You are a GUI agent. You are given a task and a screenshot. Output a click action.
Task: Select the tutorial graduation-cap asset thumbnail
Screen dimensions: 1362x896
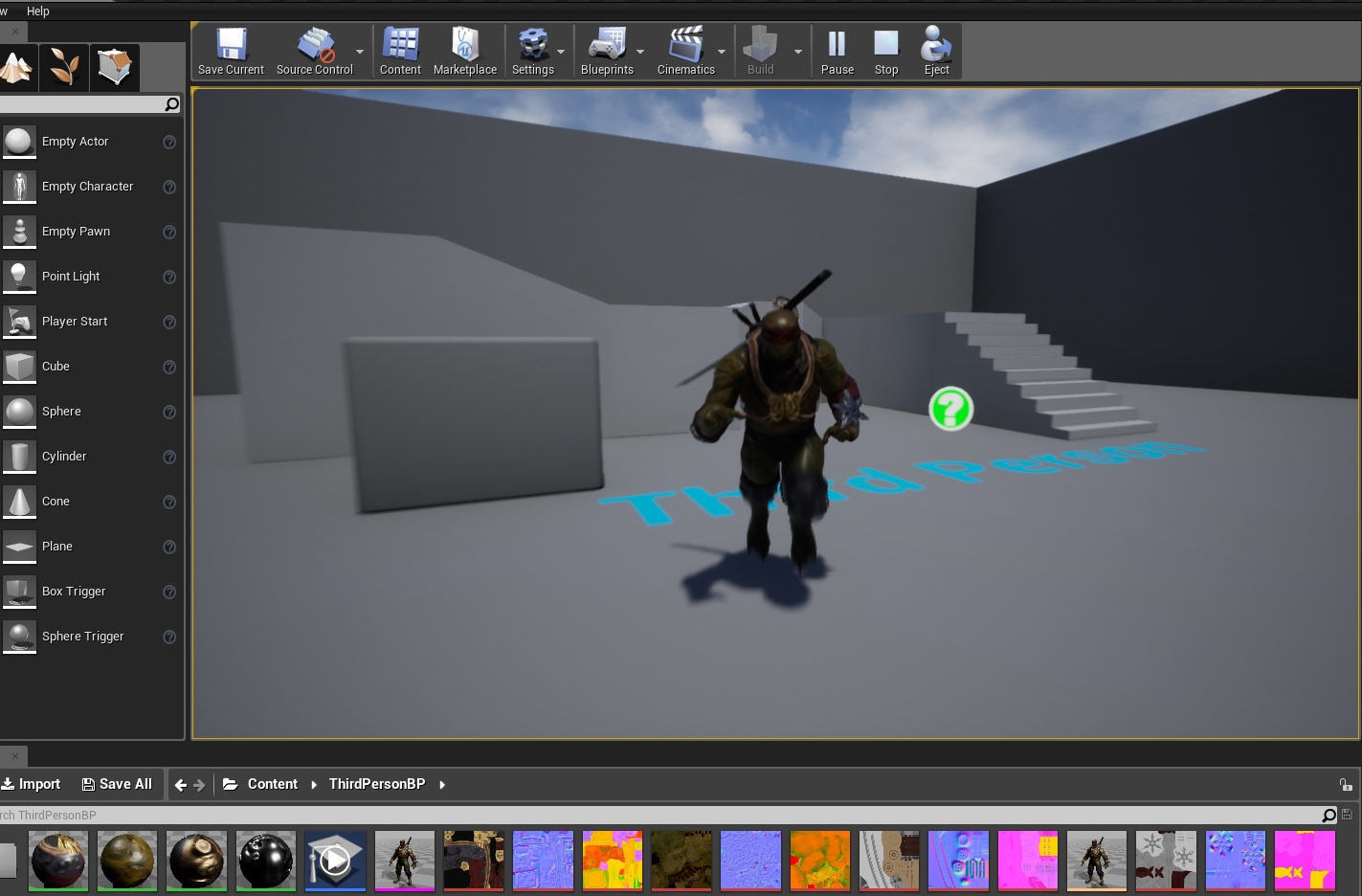click(x=335, y=861)
